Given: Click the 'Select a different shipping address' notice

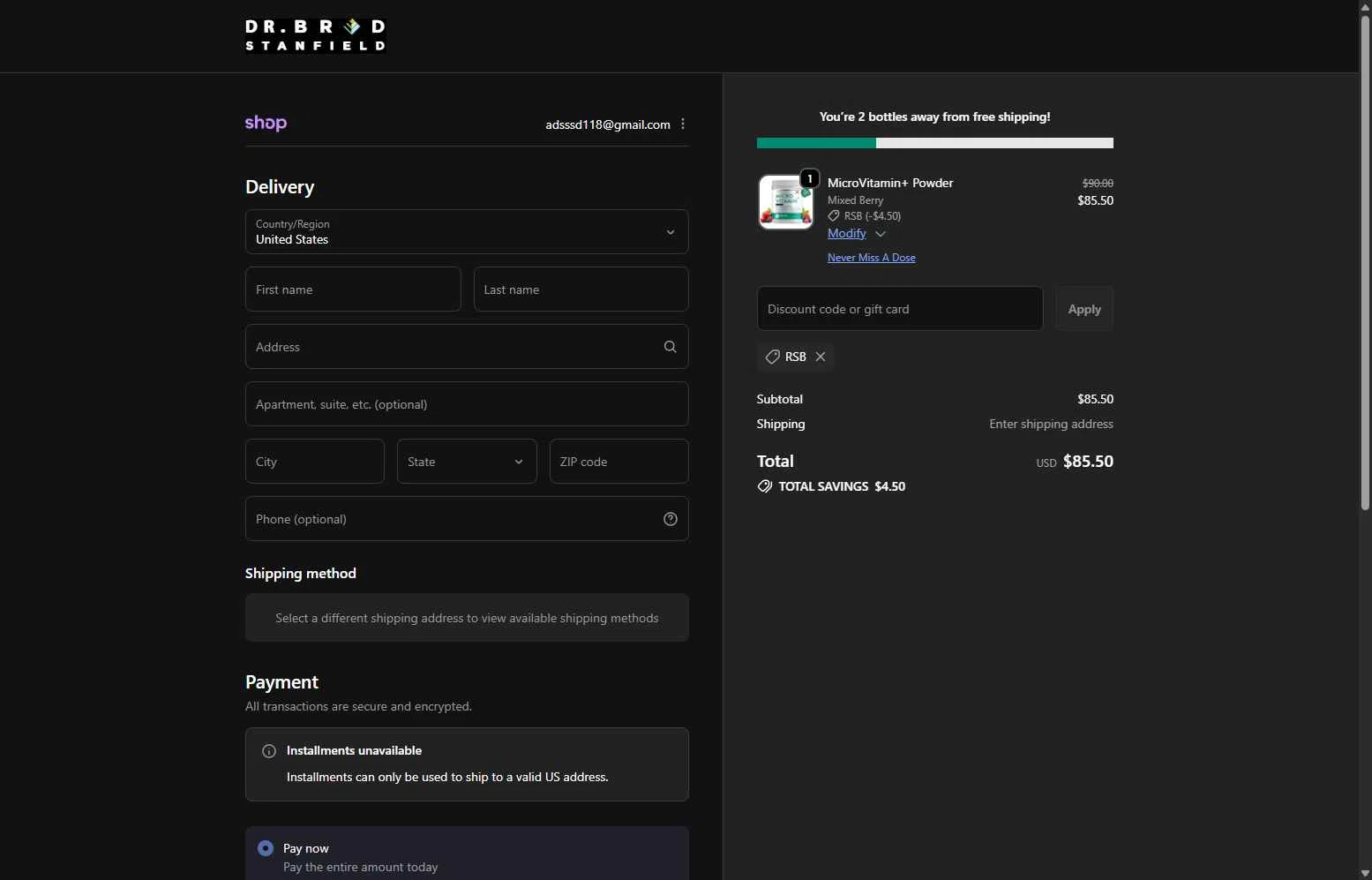Looking at the screenshot, I should tap(467, 618).
